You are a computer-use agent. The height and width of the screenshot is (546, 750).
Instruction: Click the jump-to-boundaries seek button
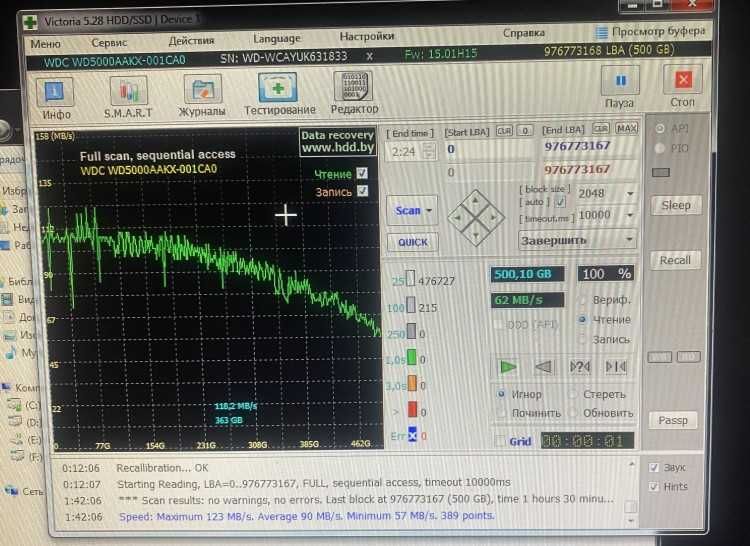coord(616,367)
